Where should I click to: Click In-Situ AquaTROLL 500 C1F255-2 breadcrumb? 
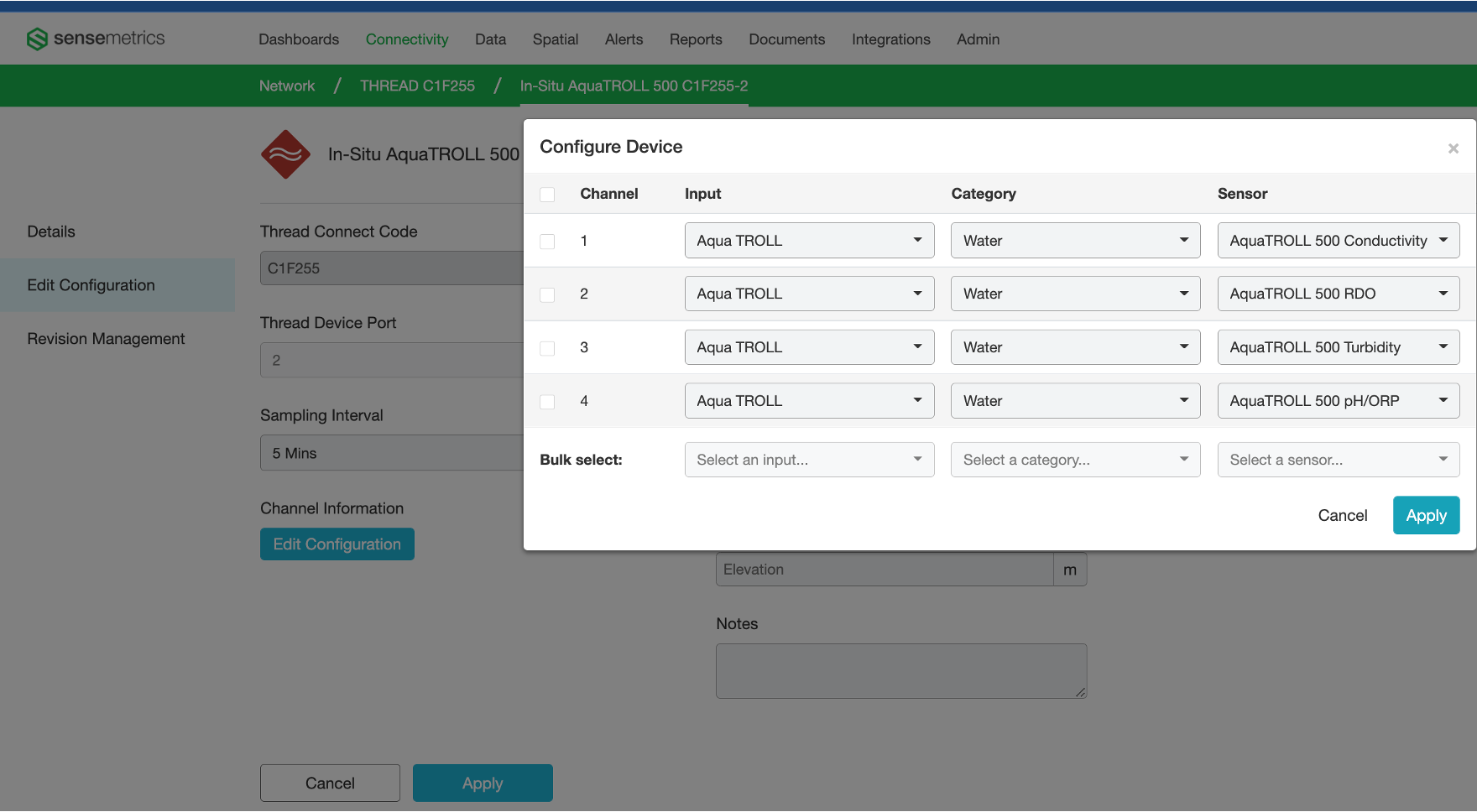pyautogui.click(x=634, y=86)
